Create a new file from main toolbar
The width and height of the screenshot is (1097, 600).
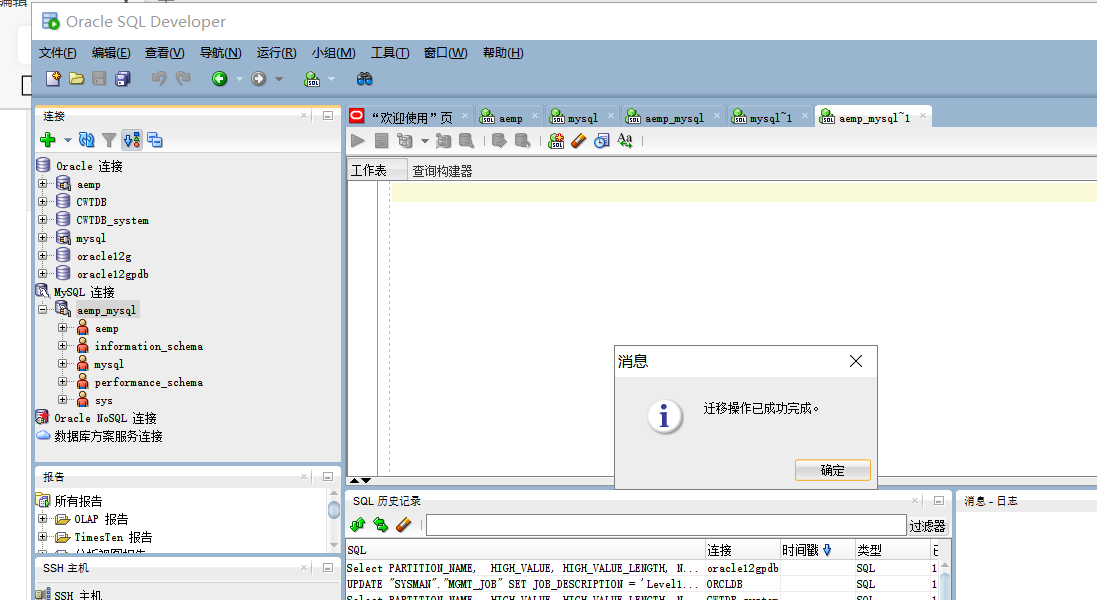tap(53, 79)
